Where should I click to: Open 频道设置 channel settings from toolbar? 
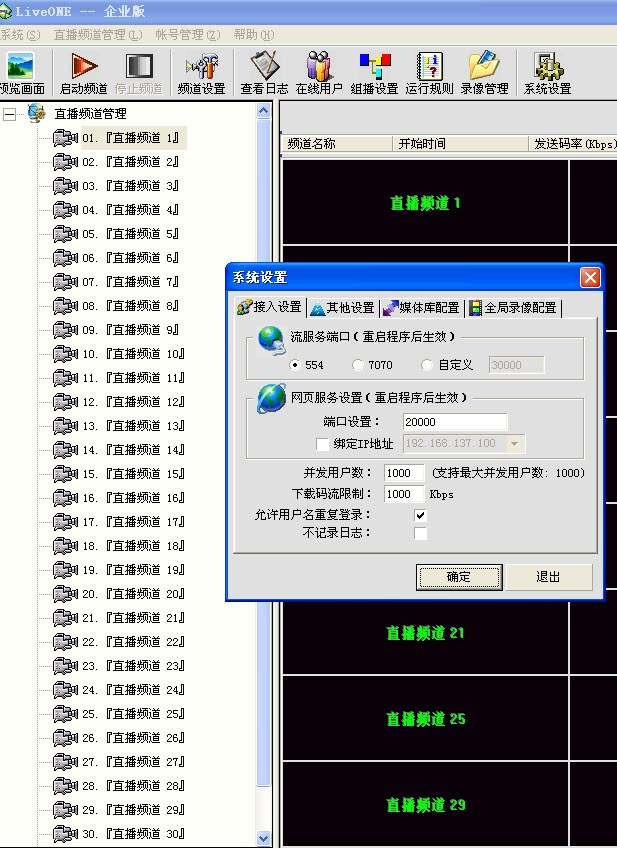pyautogui.click(x=201, y=73)
